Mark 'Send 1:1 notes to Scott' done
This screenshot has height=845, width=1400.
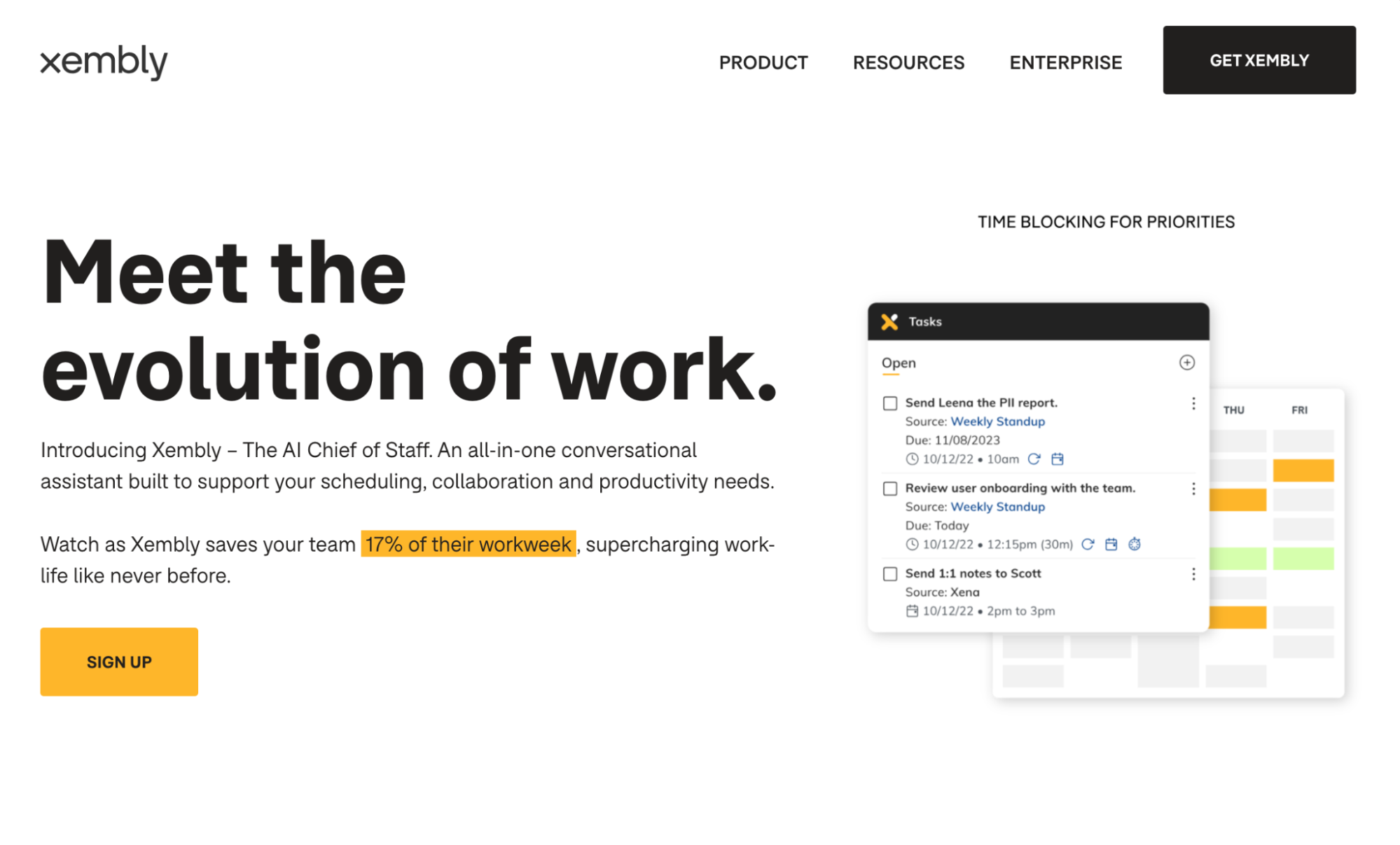(890, 574)
